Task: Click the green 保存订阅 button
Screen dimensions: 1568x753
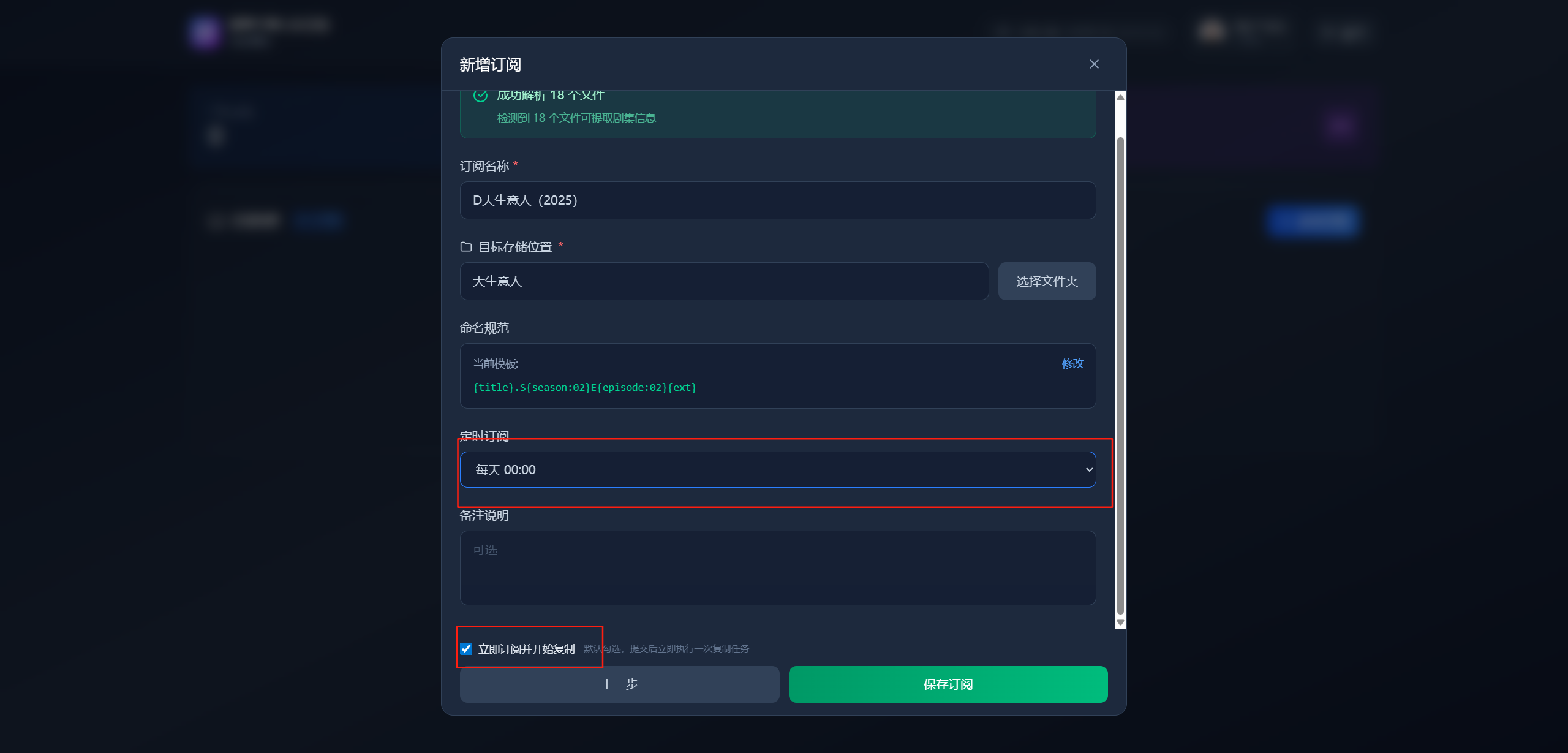Action: [948, 684]
